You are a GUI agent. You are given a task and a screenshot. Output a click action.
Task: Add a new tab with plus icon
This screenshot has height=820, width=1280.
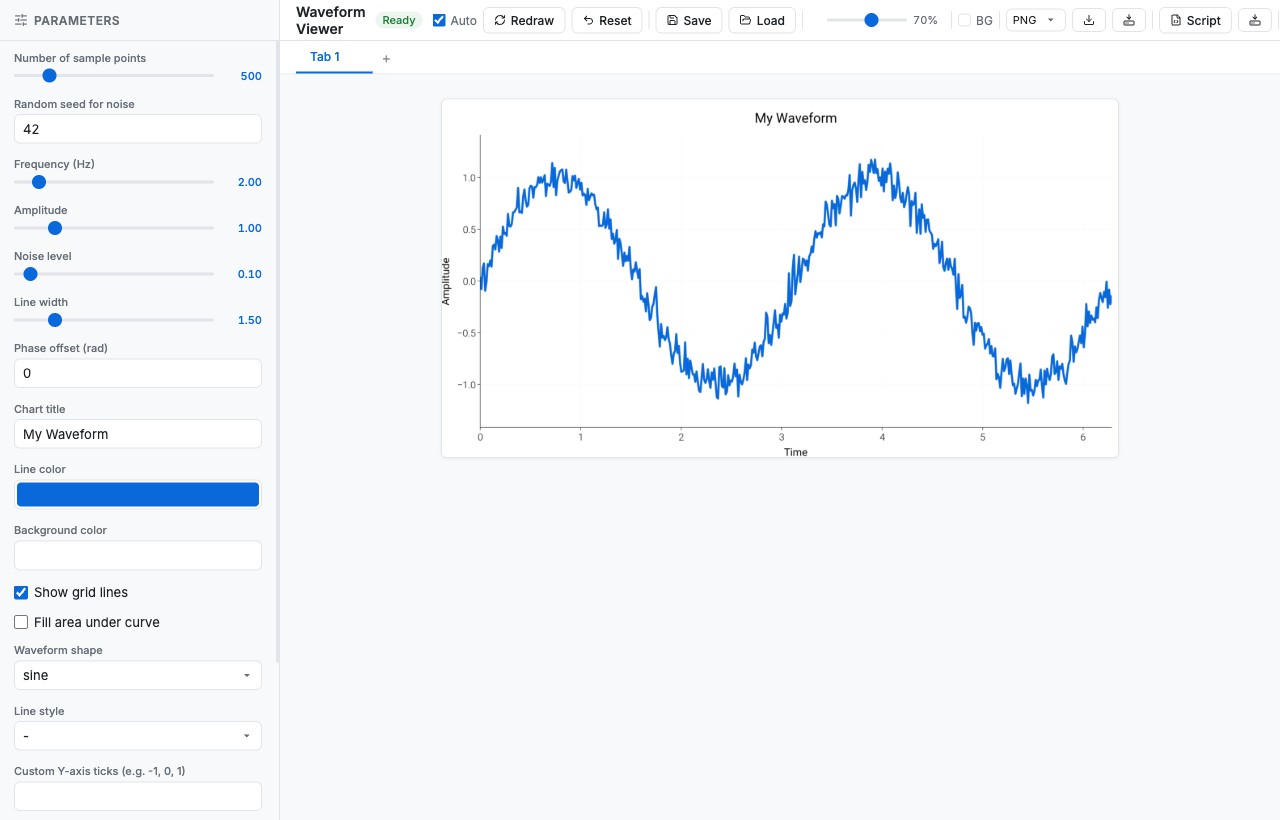point(386,58)
